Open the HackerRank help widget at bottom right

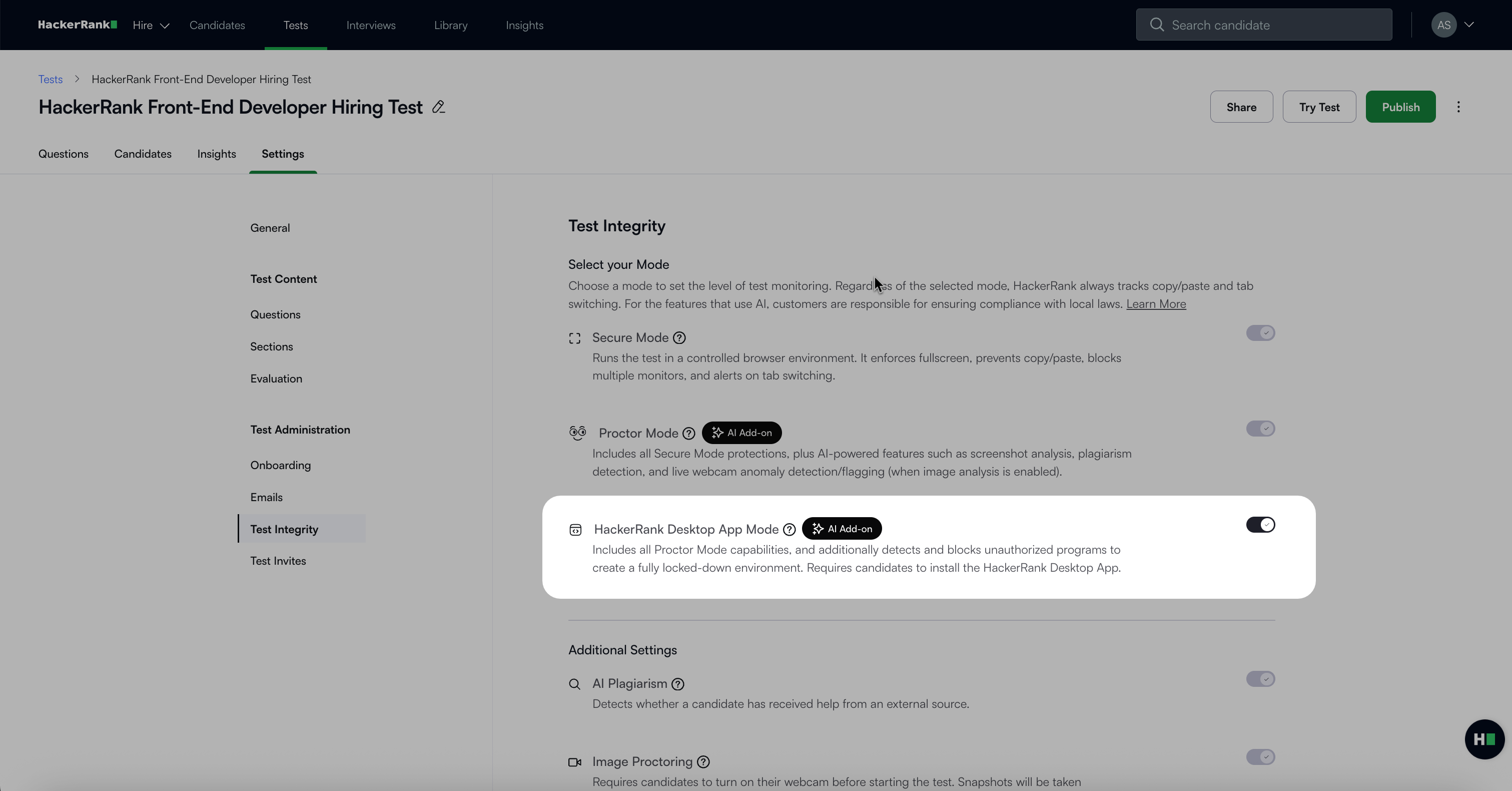[x=1484, y=739]
